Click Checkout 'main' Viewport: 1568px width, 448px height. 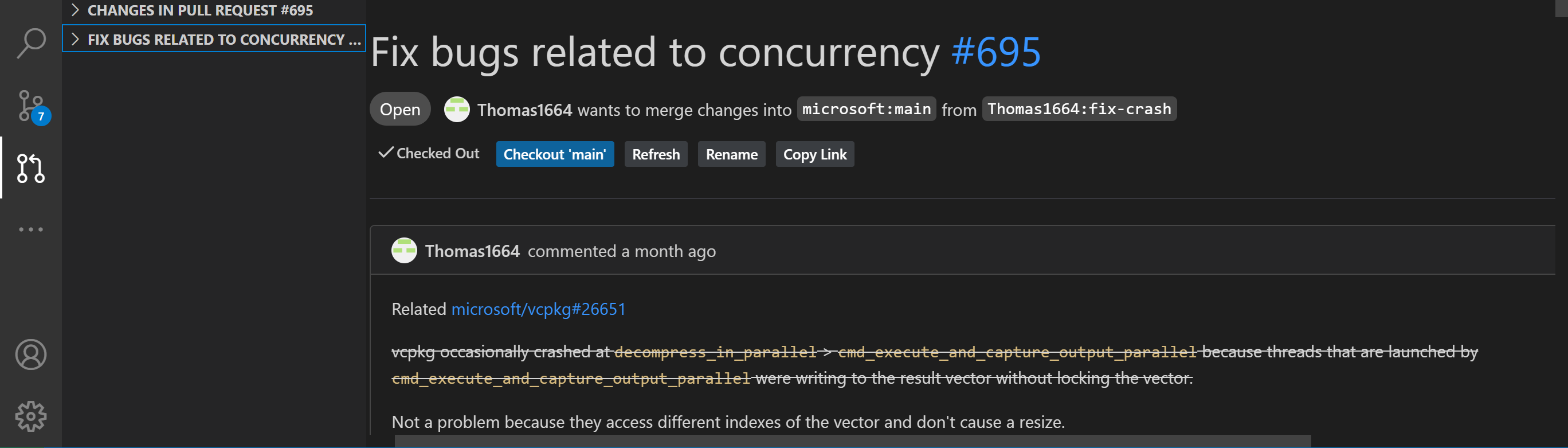point(555,154)
